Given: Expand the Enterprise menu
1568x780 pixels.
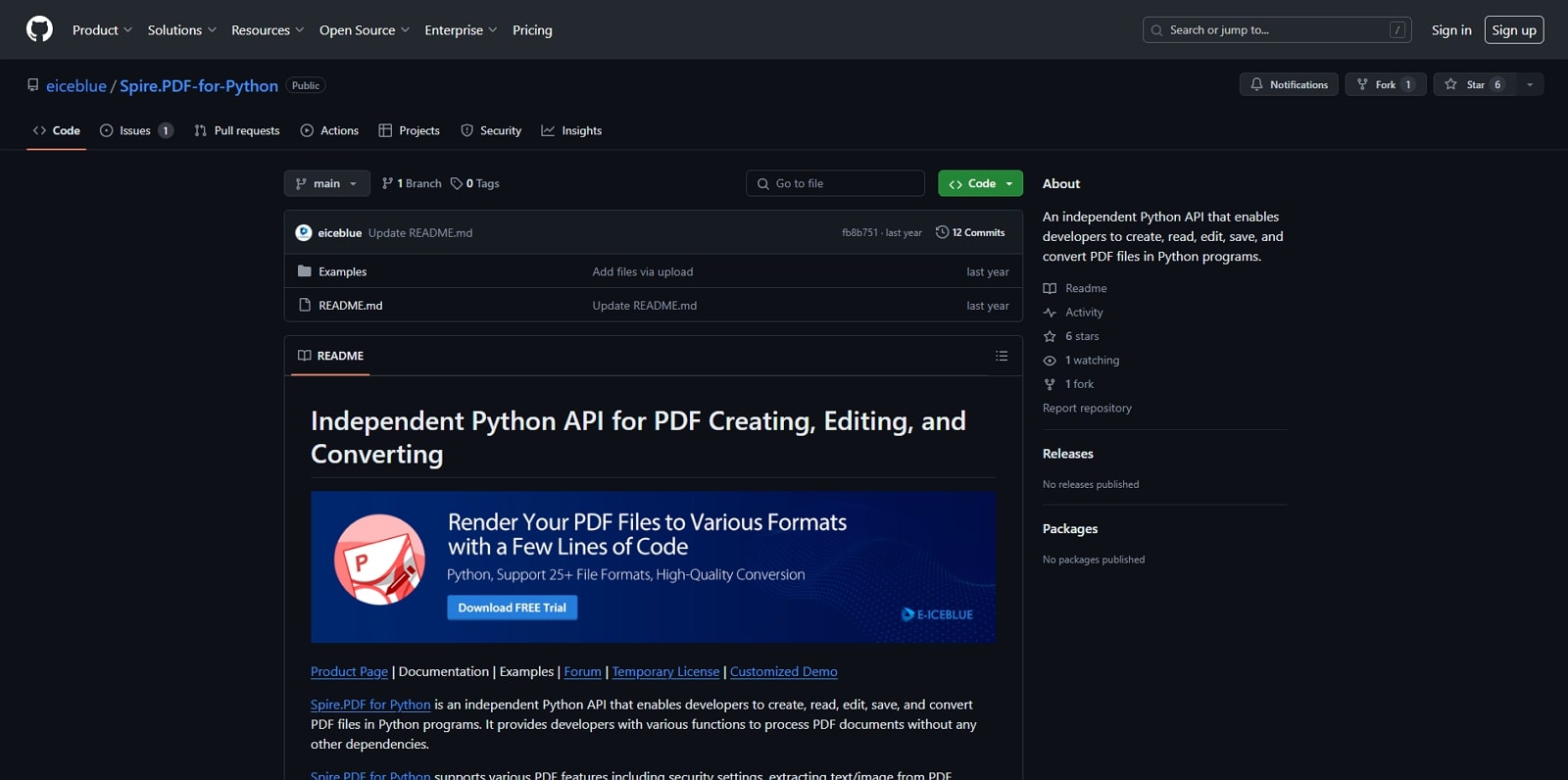Looking at the screenshot, I should click(x=461, y=30).
